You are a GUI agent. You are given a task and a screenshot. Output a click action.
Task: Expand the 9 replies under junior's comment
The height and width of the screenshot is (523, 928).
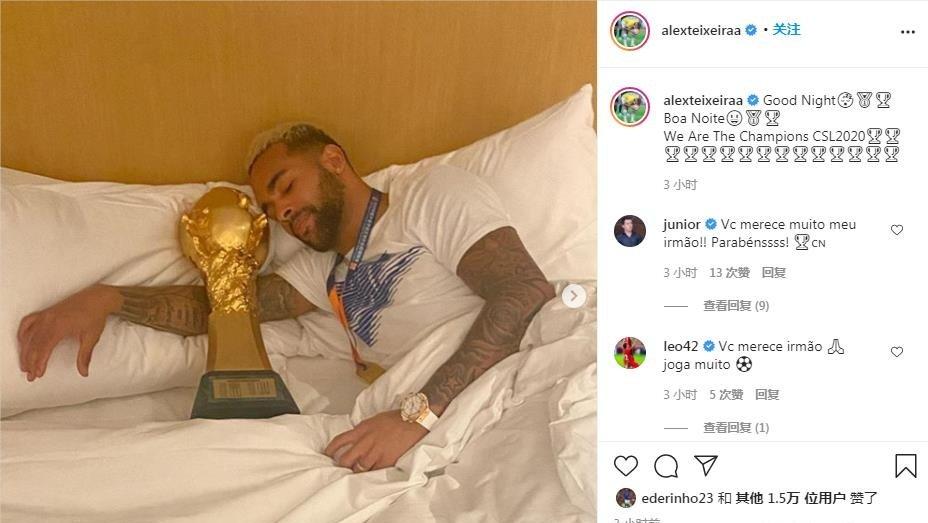(736, 306)
